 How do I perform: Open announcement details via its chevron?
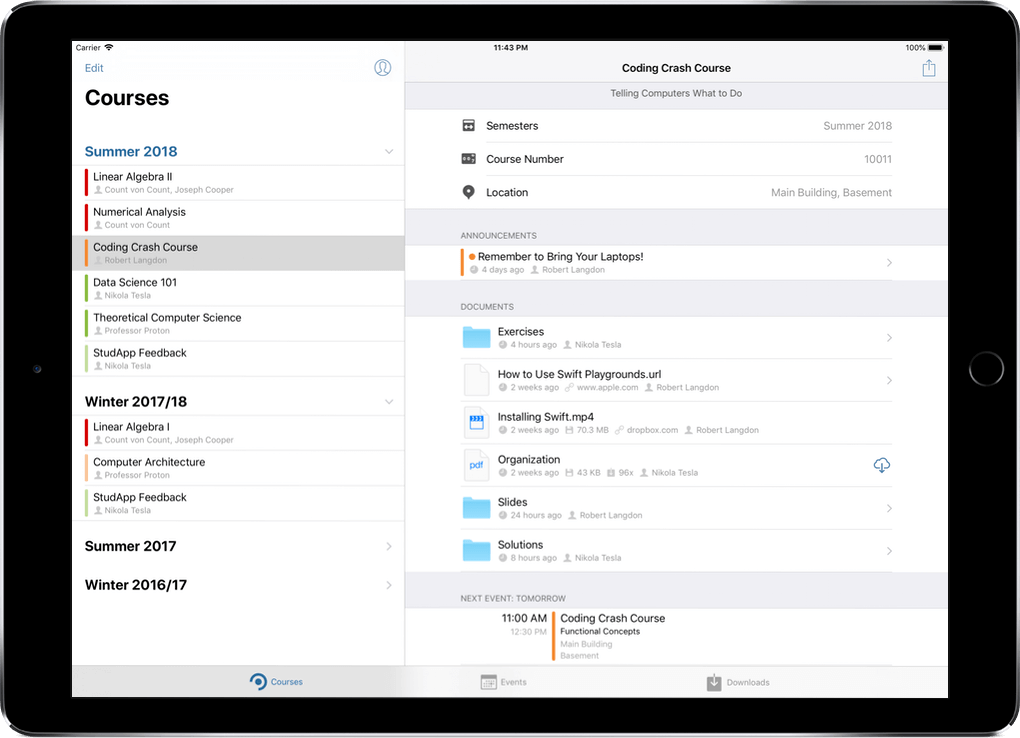pos(889,262)
